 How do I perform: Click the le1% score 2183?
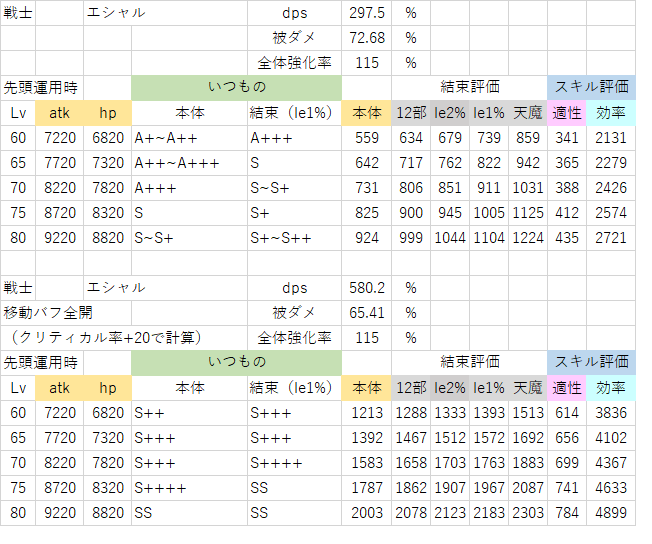(x=489, y=513)
